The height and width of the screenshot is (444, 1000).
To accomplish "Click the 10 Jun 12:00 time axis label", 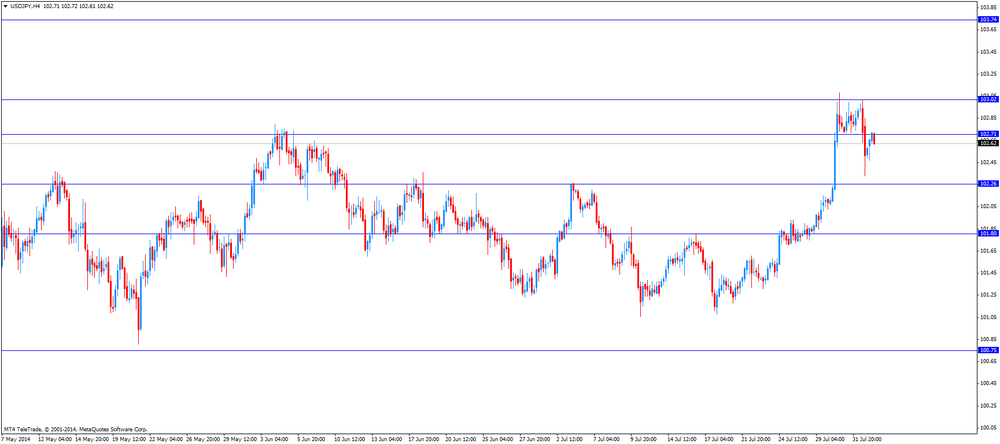I will point(351,440).
